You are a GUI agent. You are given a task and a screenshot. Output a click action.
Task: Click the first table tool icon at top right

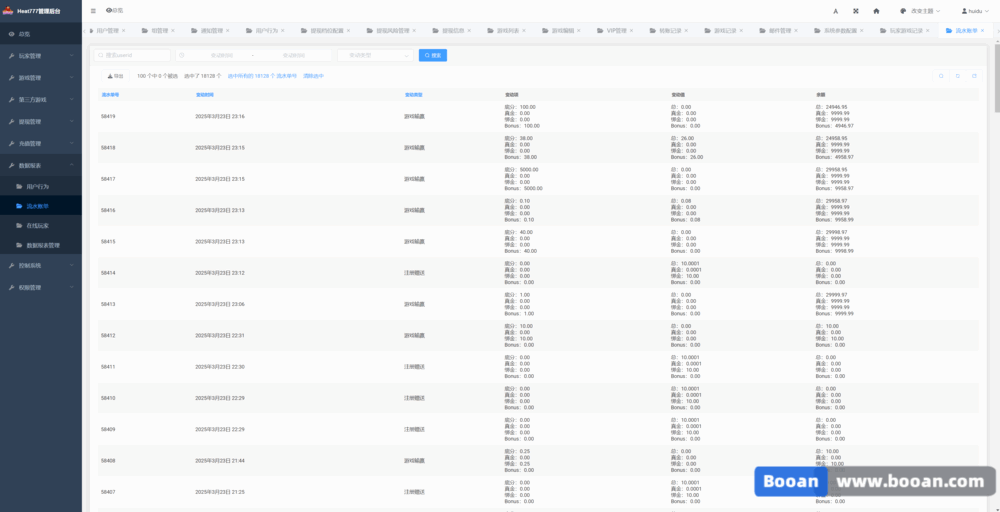940,75
